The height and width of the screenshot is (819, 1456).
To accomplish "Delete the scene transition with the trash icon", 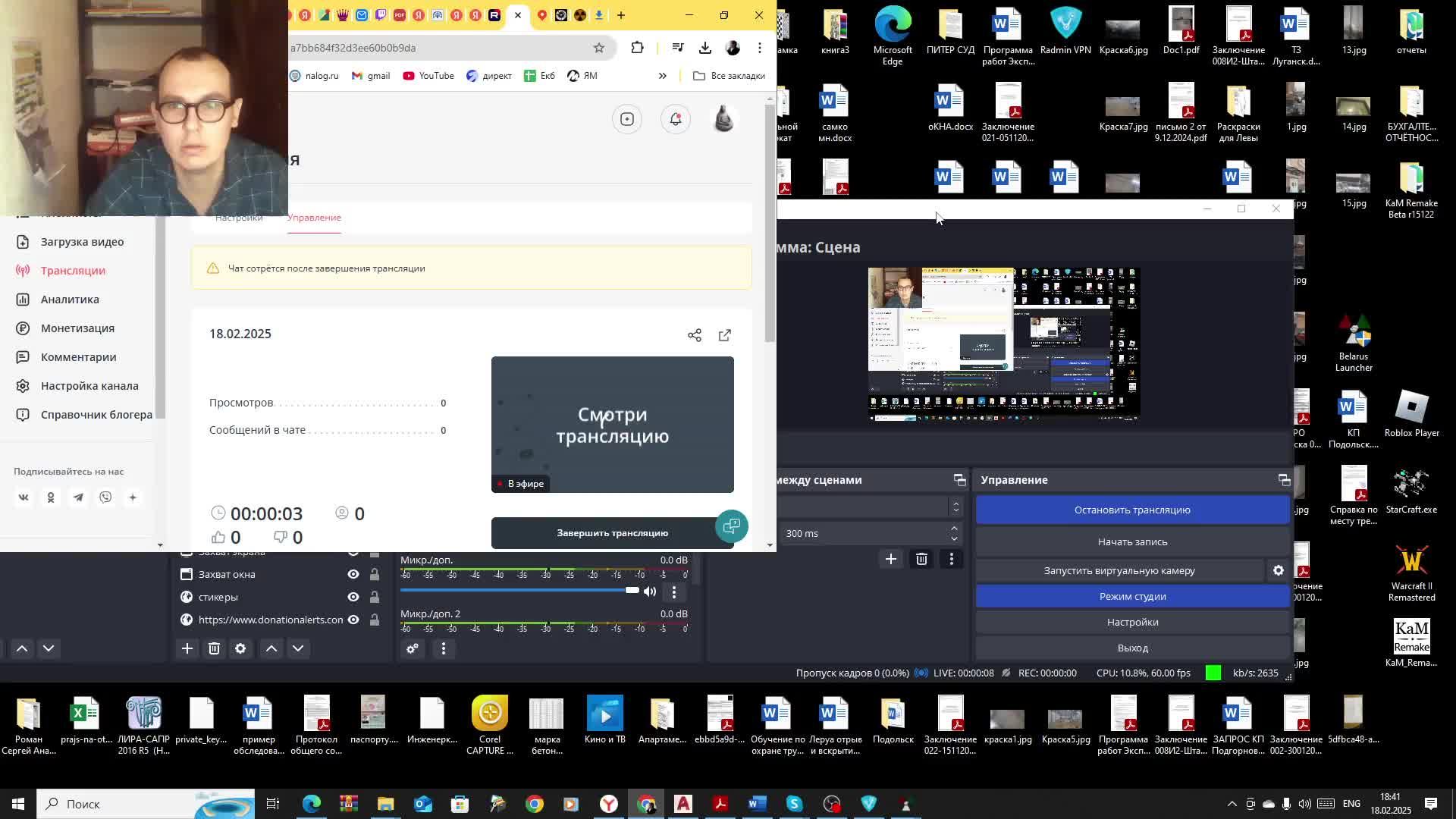I will point(921,560).
